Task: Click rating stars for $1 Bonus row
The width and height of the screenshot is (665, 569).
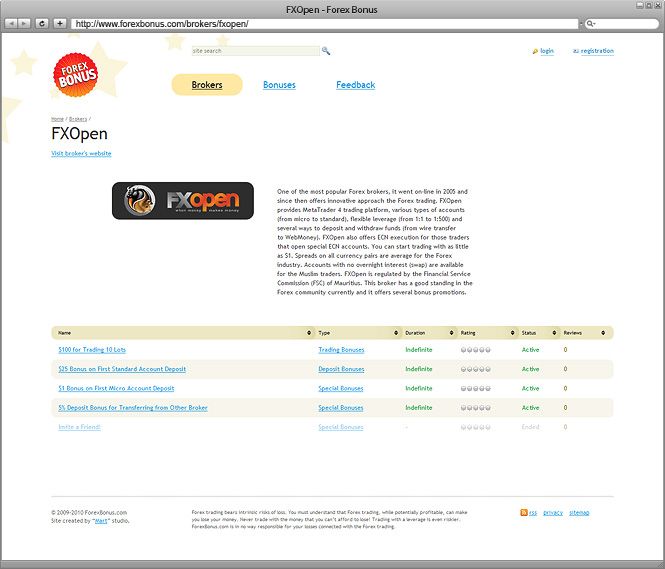Action: (x=475, y=388)
